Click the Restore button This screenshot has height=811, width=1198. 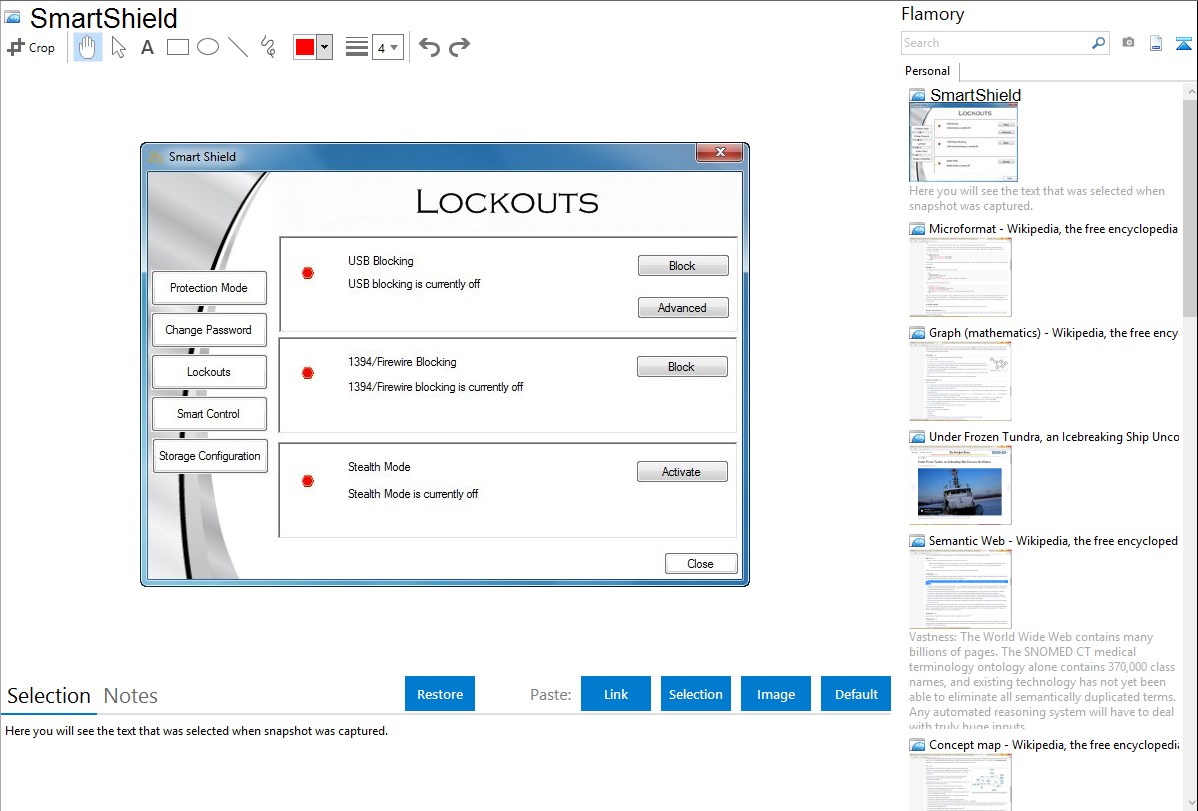pyautogui.click(x=440, y=694)
